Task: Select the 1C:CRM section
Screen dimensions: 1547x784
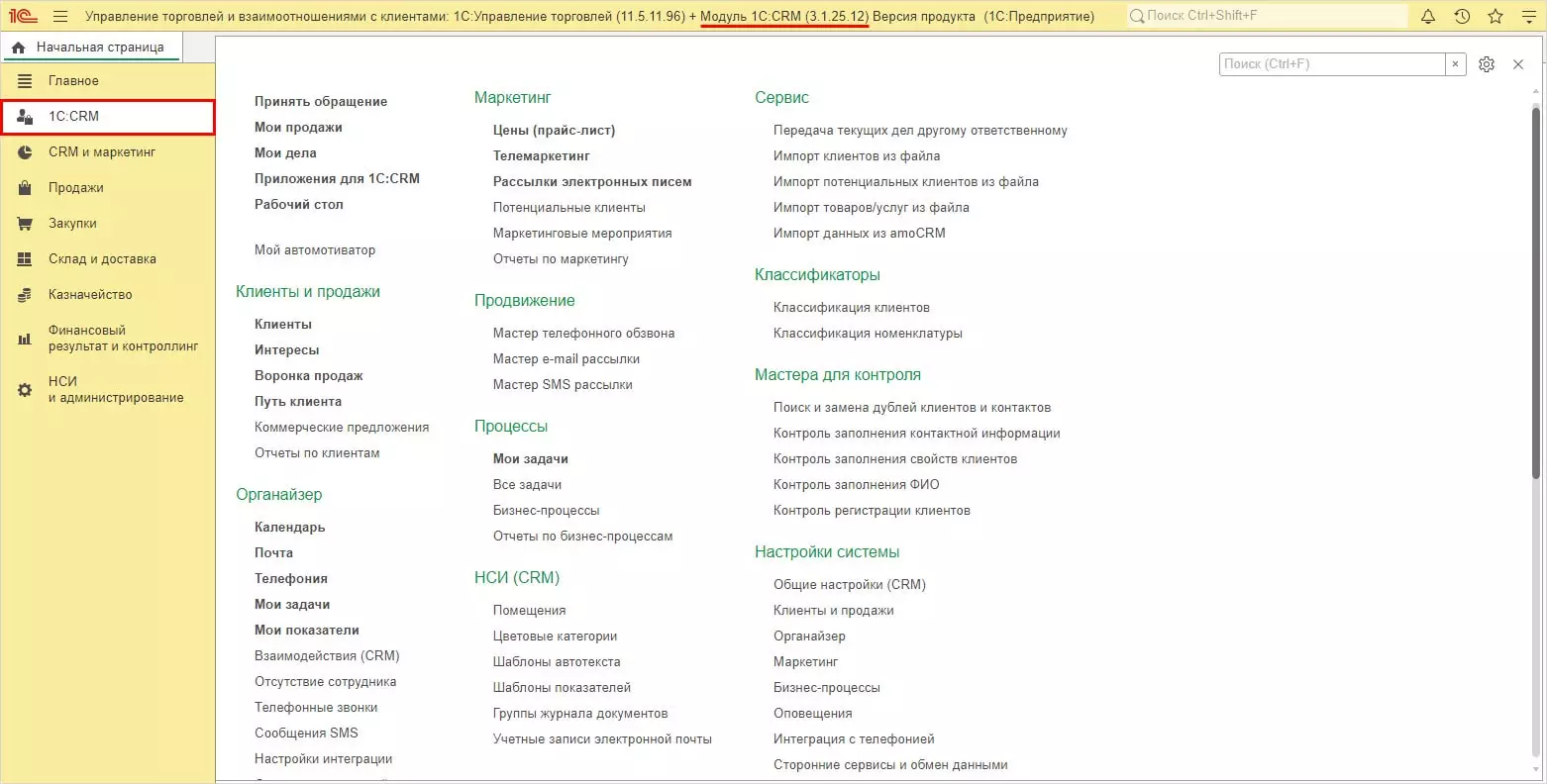Action: coord(107,117)
